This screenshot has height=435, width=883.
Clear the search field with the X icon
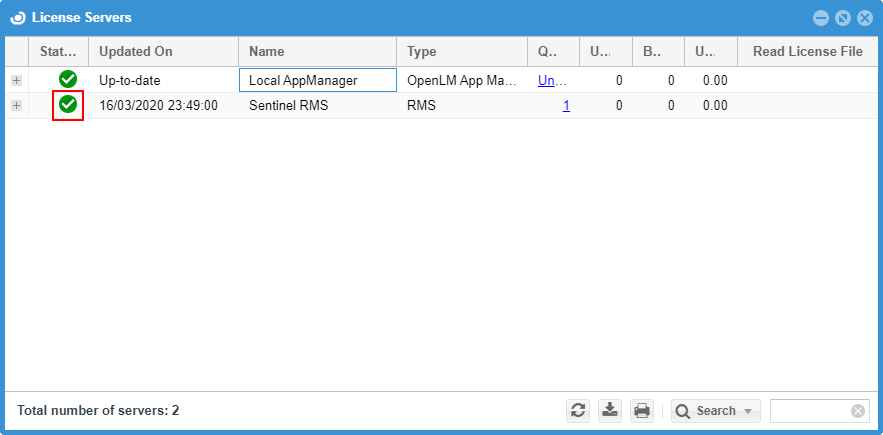click(x=858, y=411)
